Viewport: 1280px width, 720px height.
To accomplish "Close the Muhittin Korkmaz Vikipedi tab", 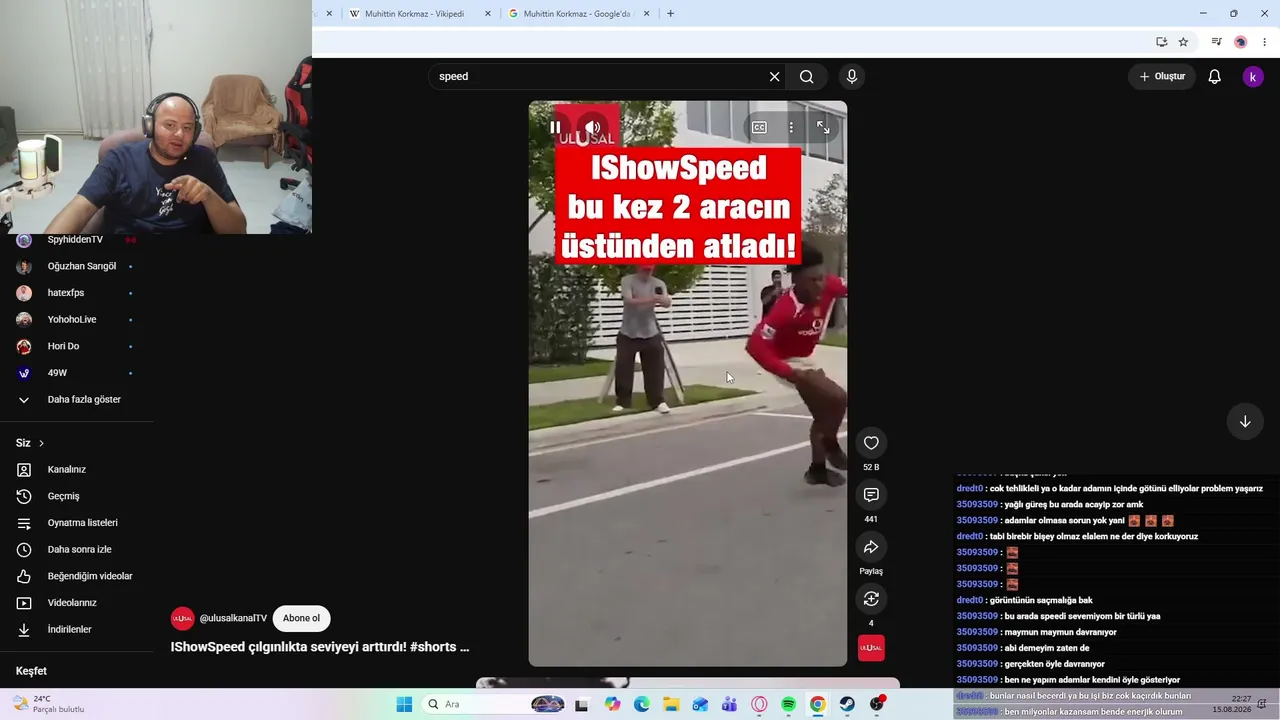I will (x=488, y=14).
